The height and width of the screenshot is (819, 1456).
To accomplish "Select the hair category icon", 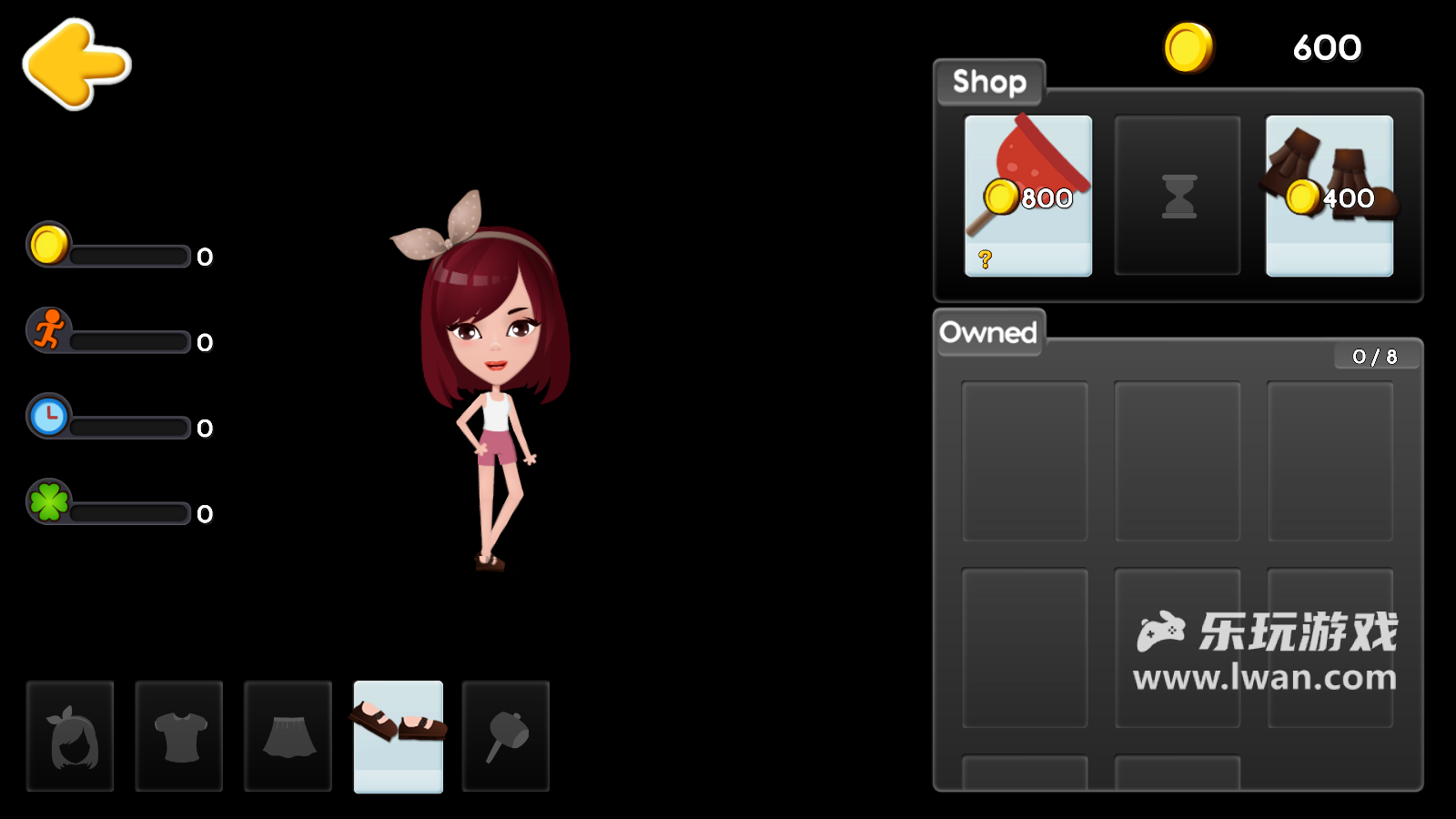I will (70, 736).
